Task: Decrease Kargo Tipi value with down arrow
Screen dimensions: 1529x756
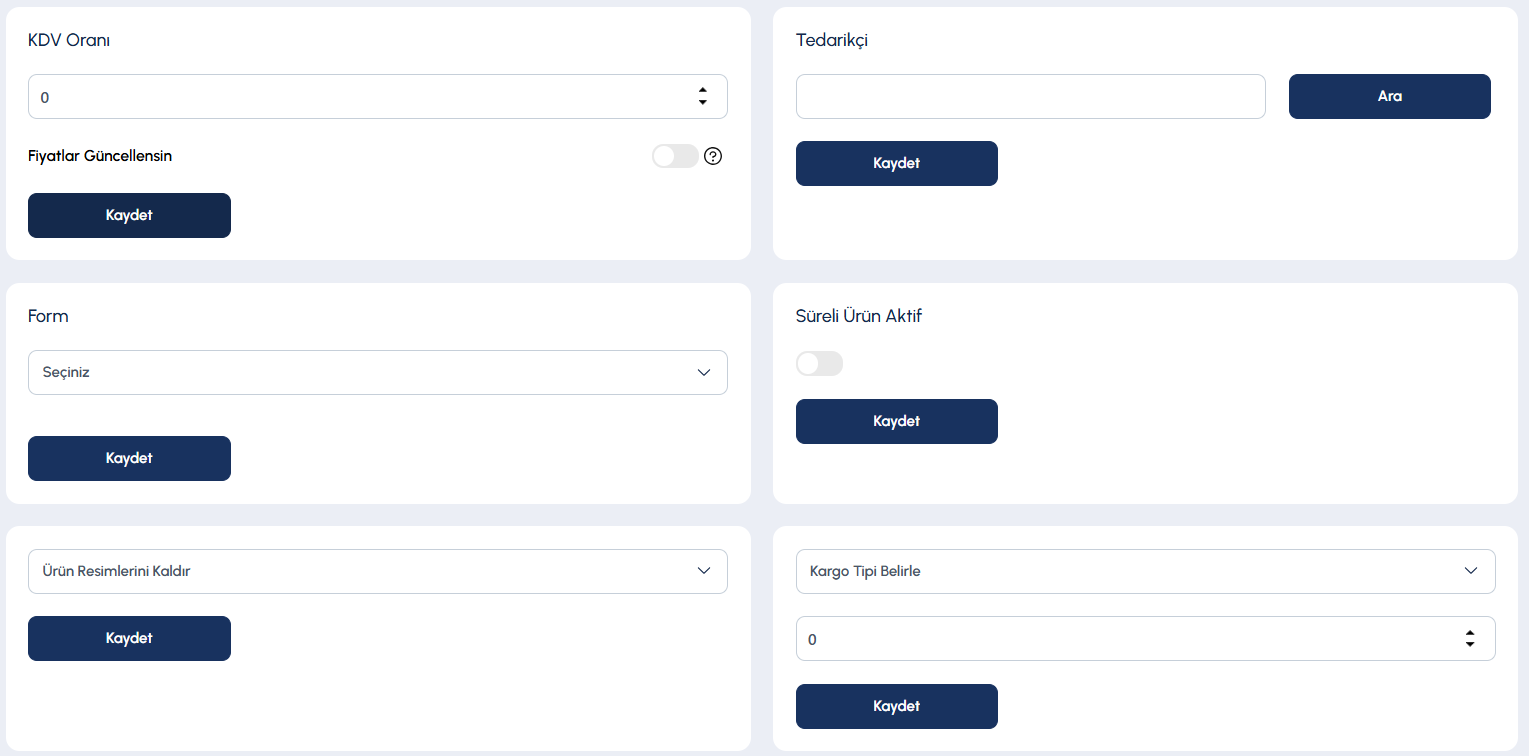Action: coord(1470,644)
